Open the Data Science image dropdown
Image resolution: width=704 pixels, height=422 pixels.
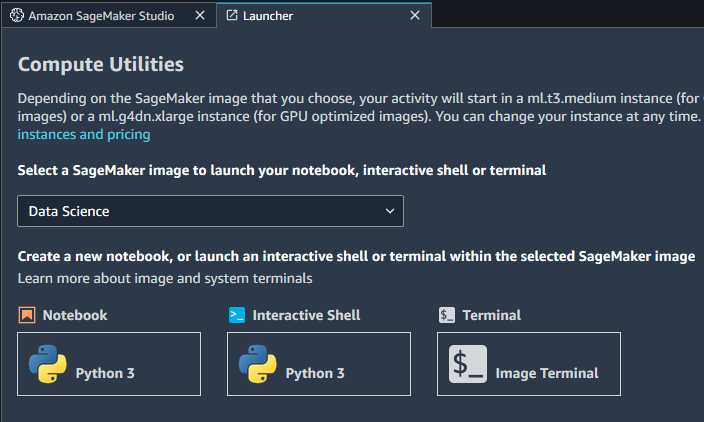pyautogui.click(x=210, y=211)
